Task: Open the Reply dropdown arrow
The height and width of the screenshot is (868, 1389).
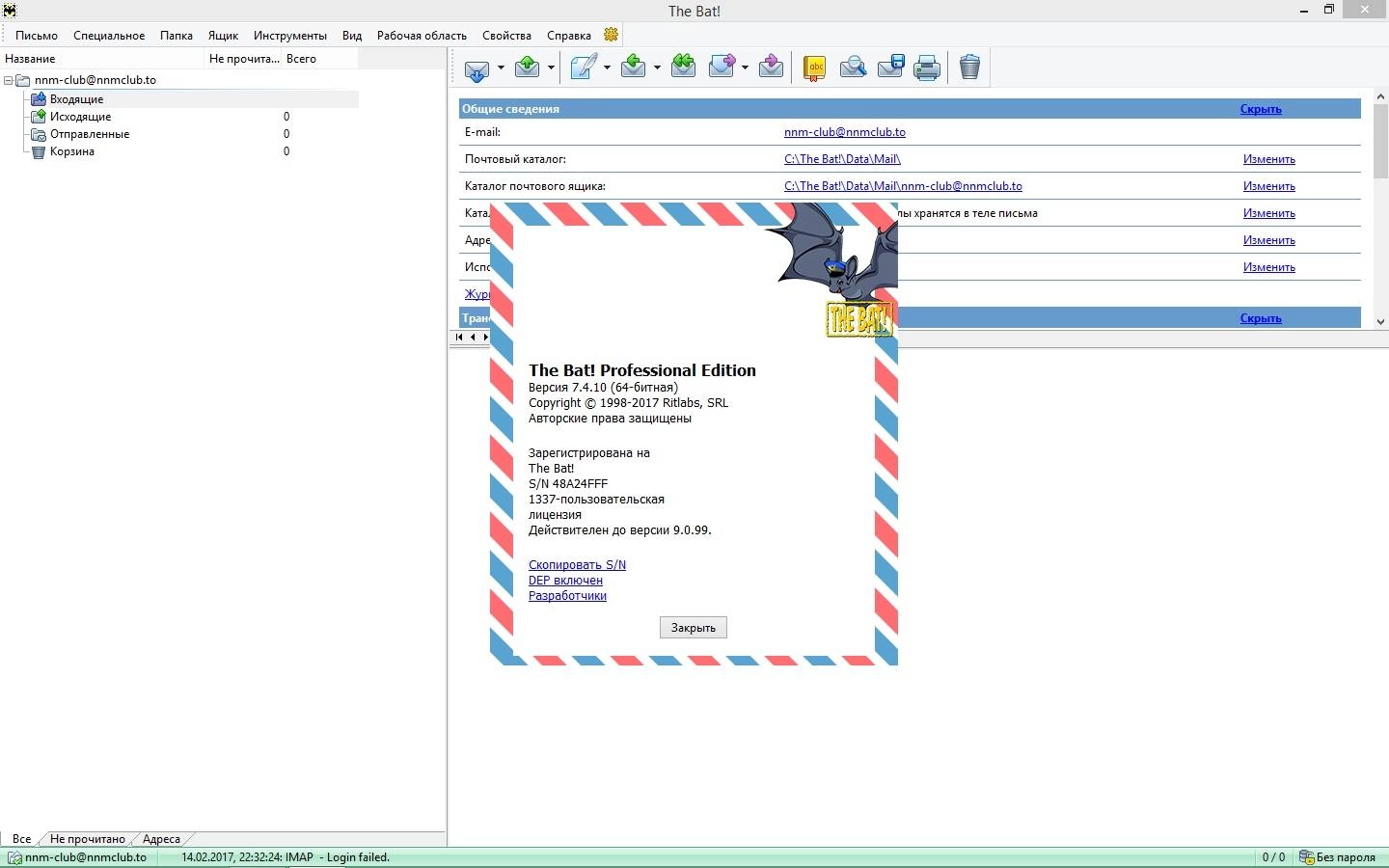Action: (657, 68)
